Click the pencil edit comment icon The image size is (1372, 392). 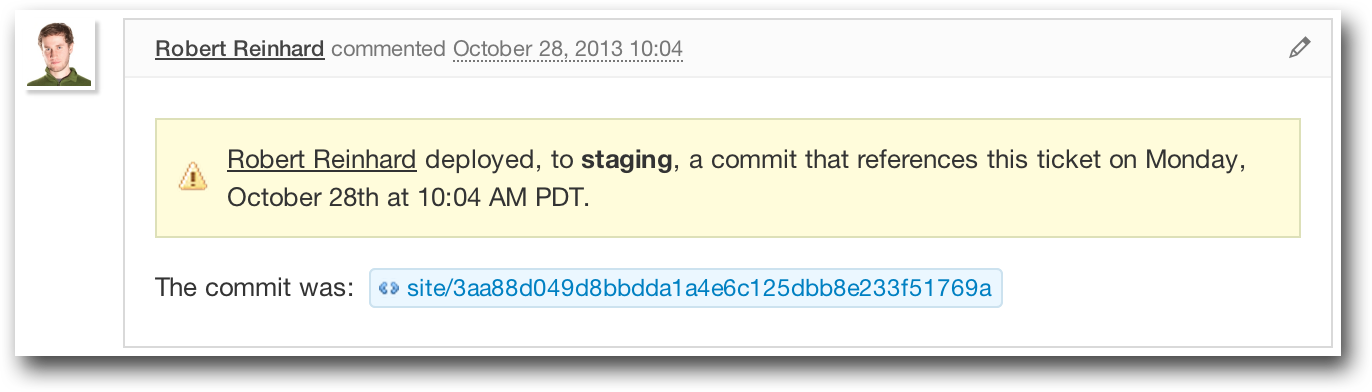tap(1299, 48)
